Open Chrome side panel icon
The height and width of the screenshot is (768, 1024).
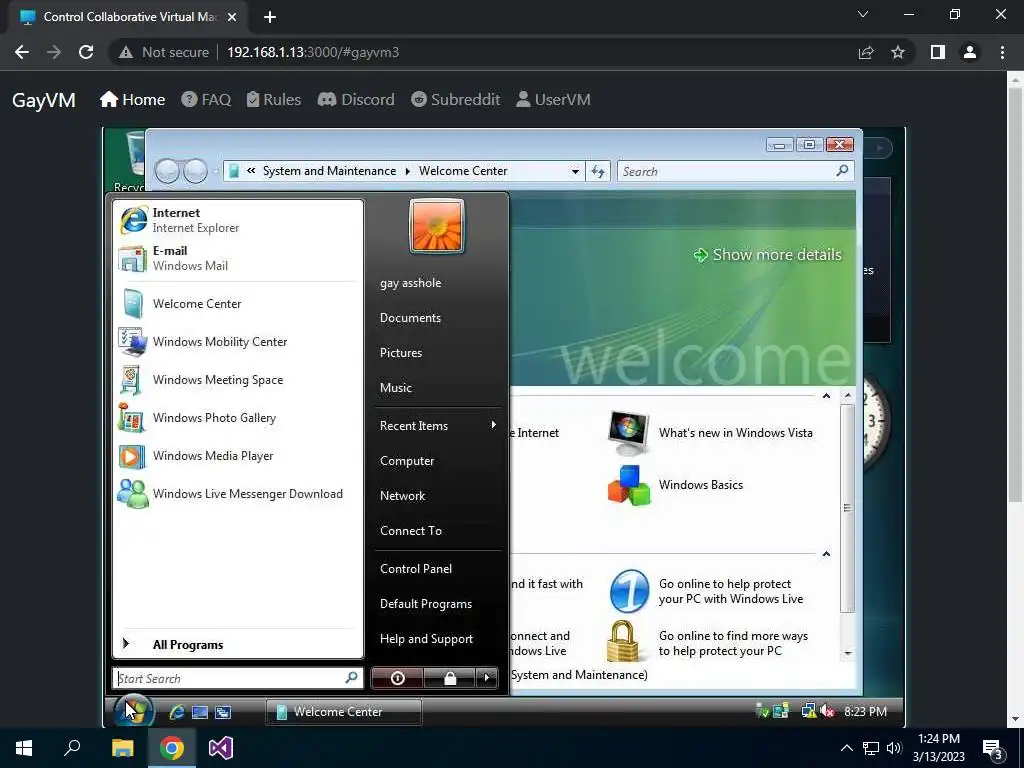tap(938, 52)
